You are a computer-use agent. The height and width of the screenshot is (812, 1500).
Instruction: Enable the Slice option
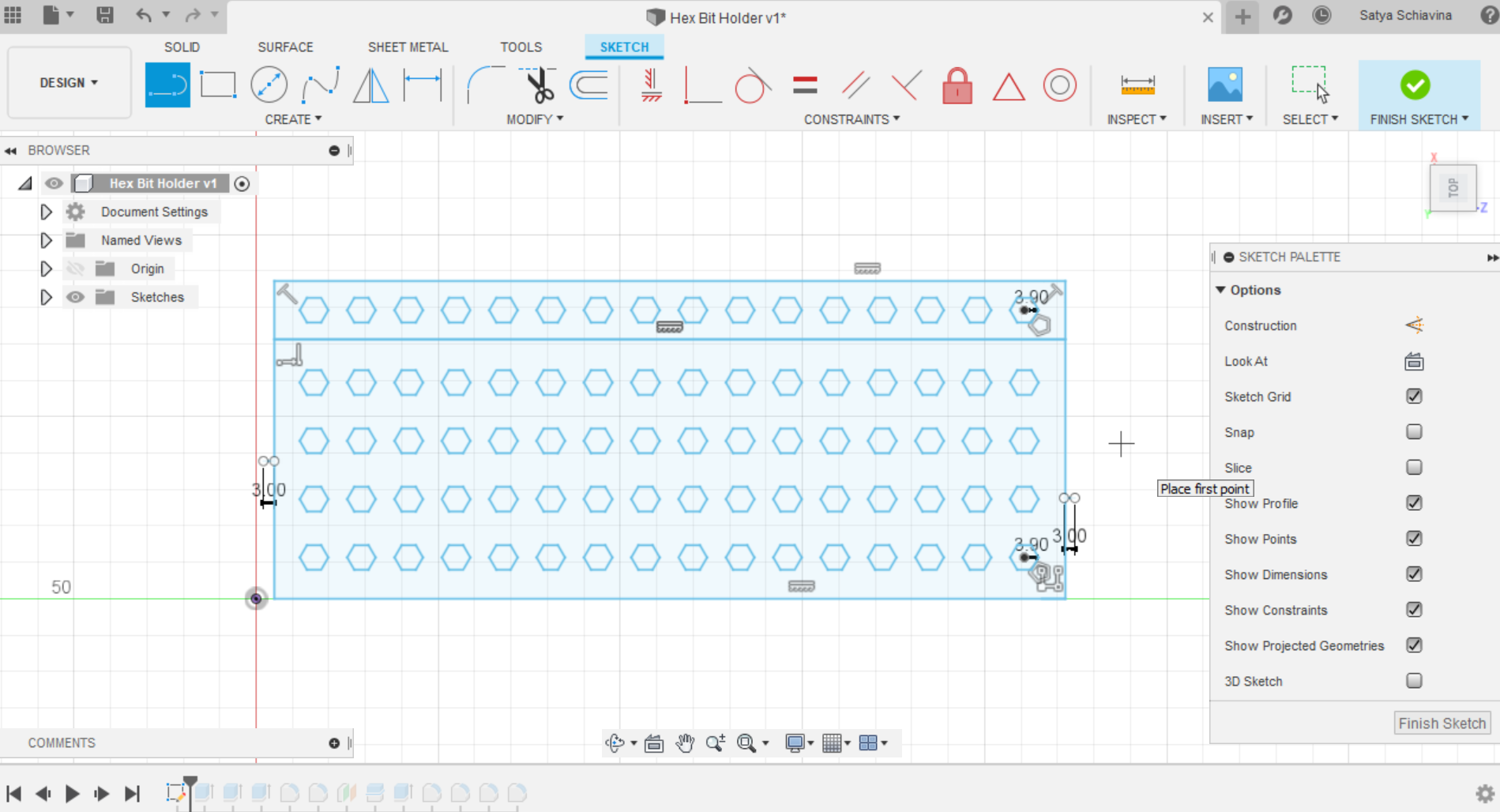[x=1414, y=467]
